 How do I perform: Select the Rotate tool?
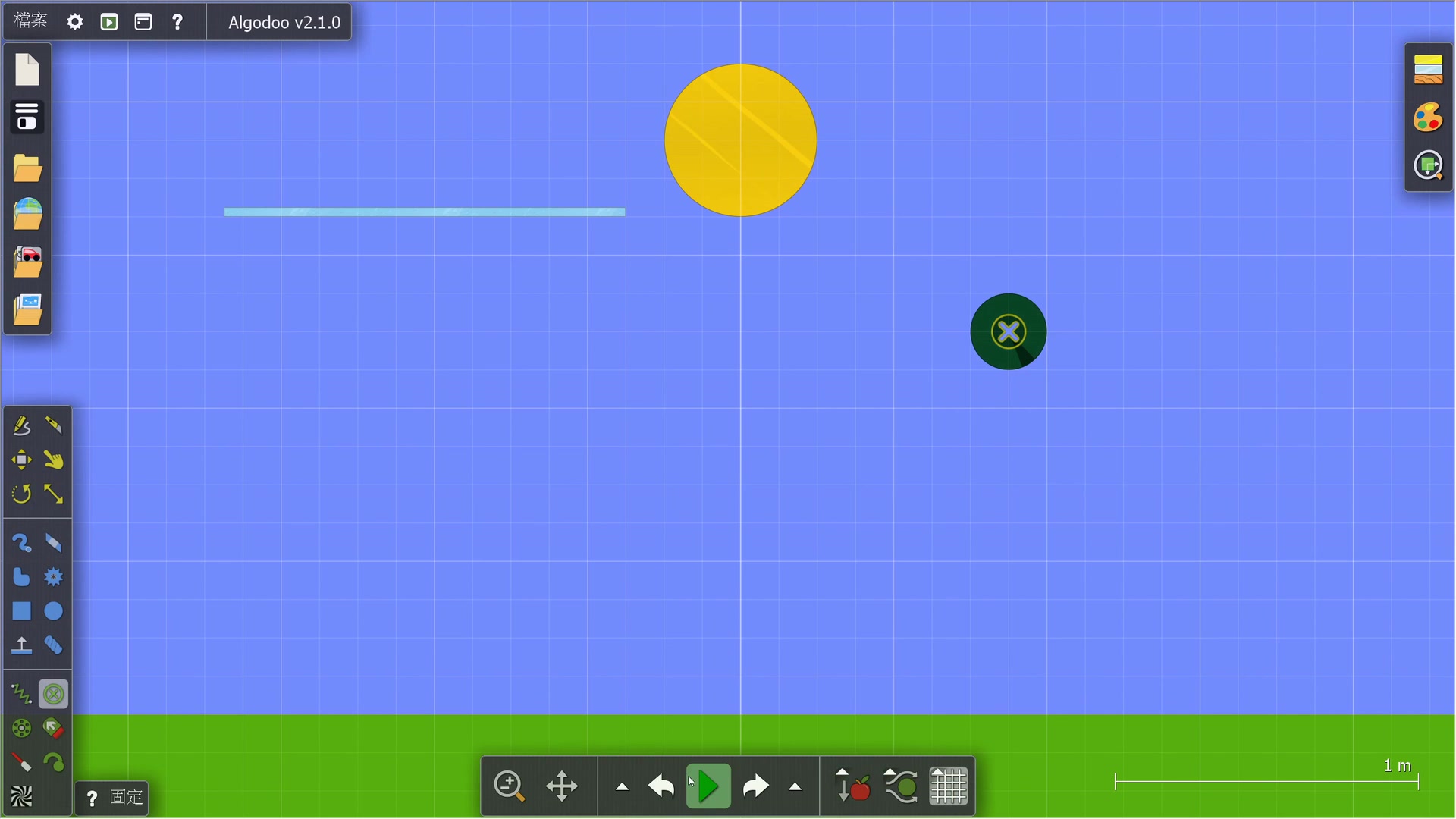click(21, 494)
